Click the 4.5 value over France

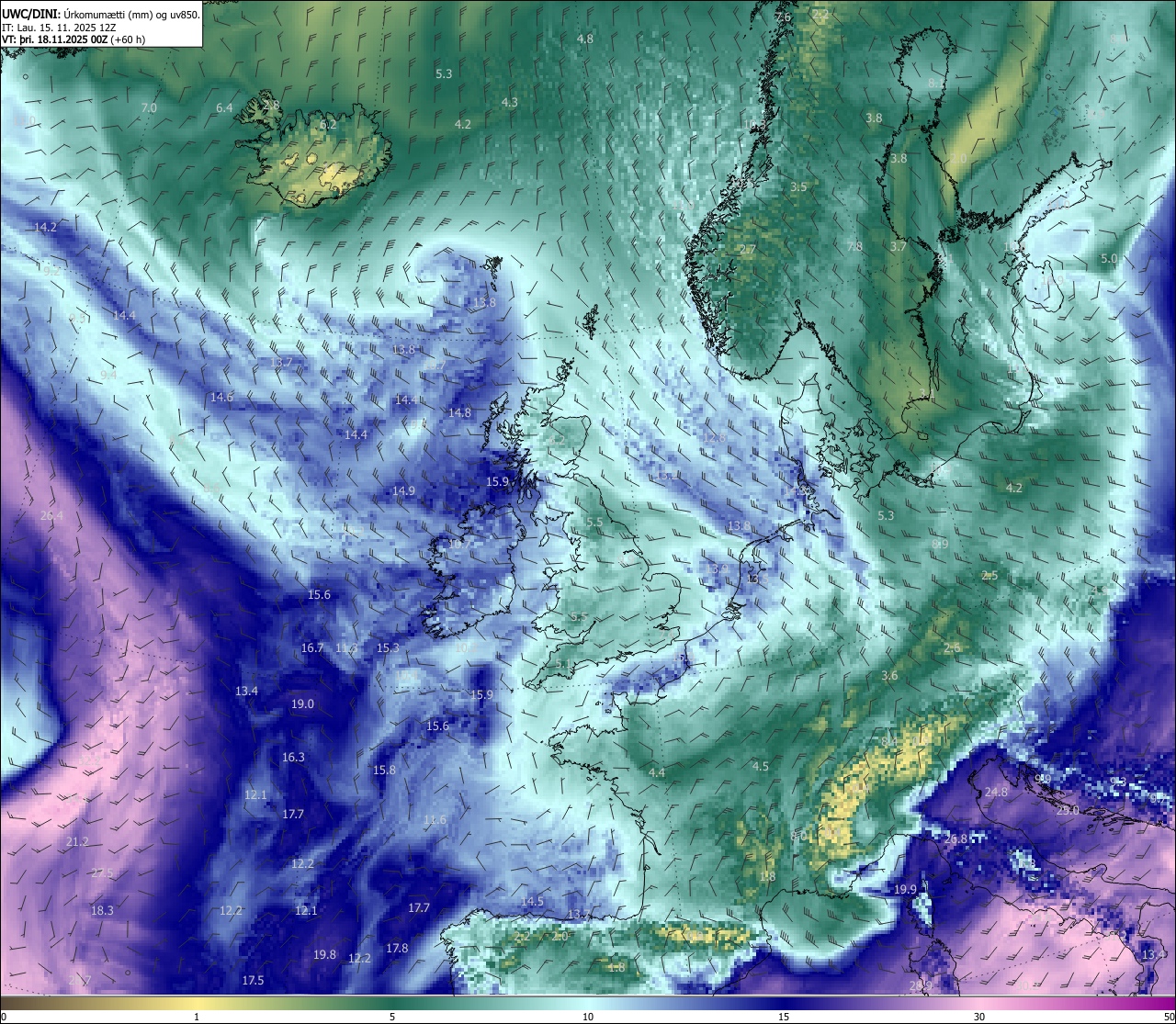pyautogui.click(x=760, y=767)
